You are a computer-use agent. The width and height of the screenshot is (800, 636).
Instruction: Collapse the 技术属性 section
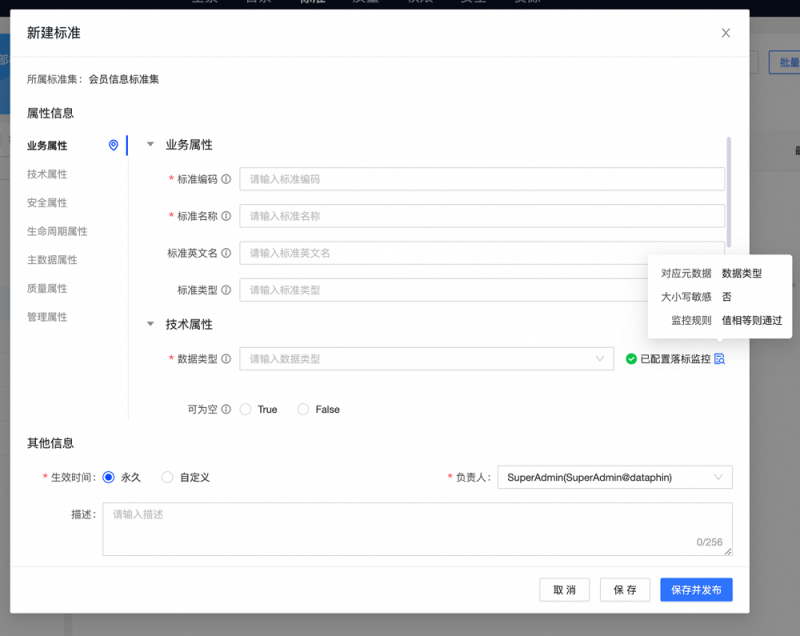point(151,325)
